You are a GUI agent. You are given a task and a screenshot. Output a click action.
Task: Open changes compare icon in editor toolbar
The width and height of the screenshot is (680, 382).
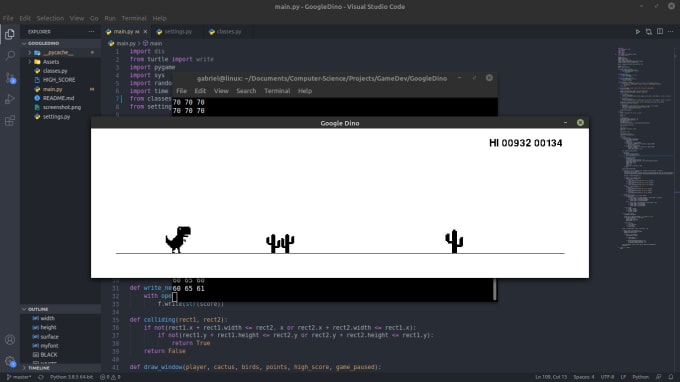[649, 32]
